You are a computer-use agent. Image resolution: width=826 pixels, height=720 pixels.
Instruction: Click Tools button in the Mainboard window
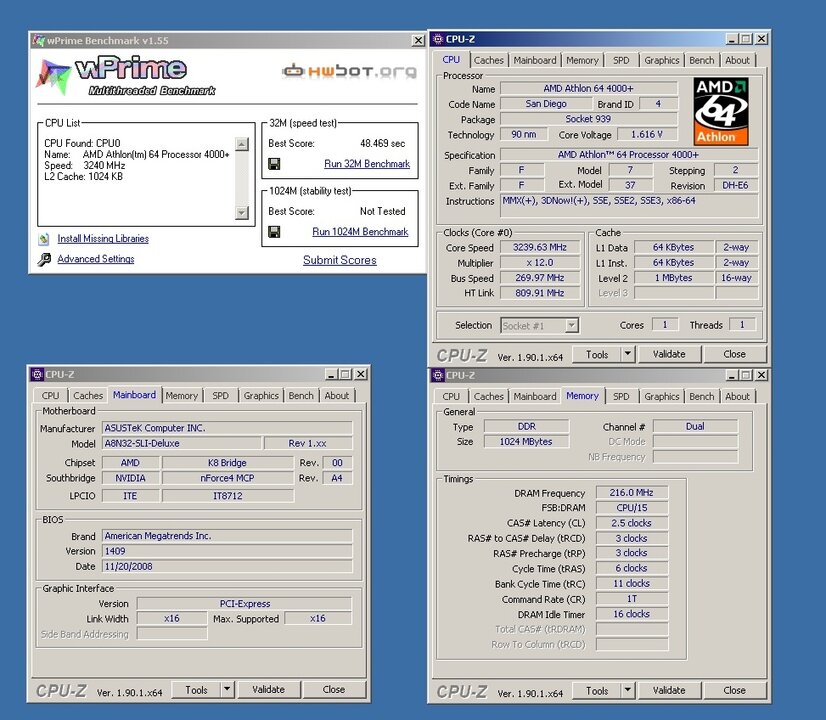click(x=196, y=689)
